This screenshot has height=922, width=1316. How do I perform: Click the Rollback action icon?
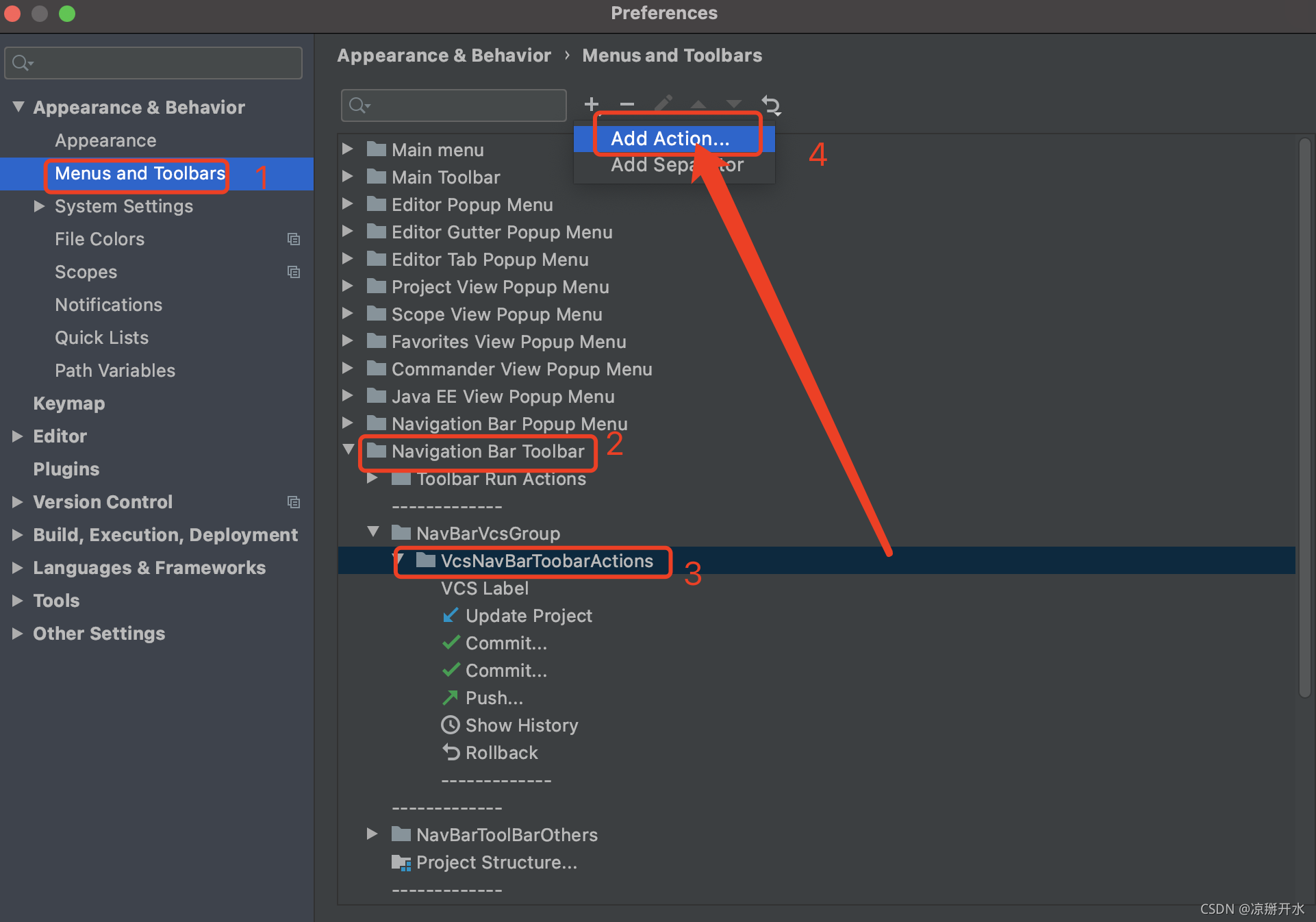click(x=450, y=752)
